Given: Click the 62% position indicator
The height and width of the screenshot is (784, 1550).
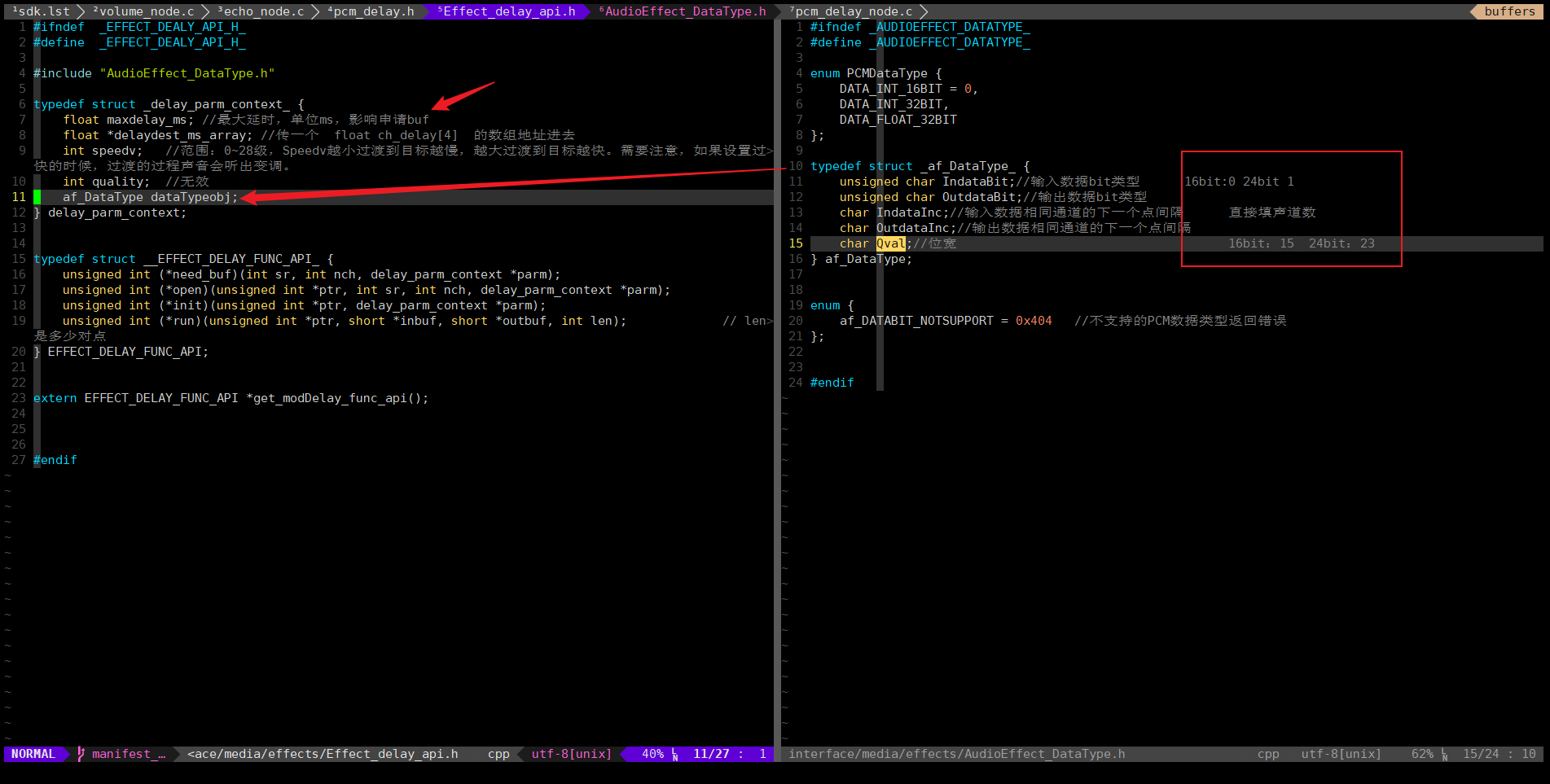Looking at the screenshot, I should click(x=1422, y=754).
